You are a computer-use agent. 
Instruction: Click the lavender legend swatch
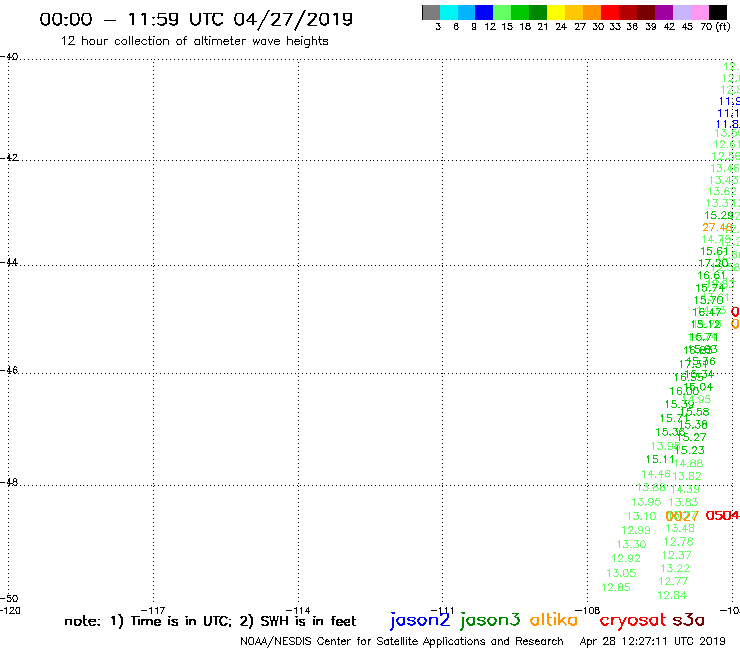(681, 12)
